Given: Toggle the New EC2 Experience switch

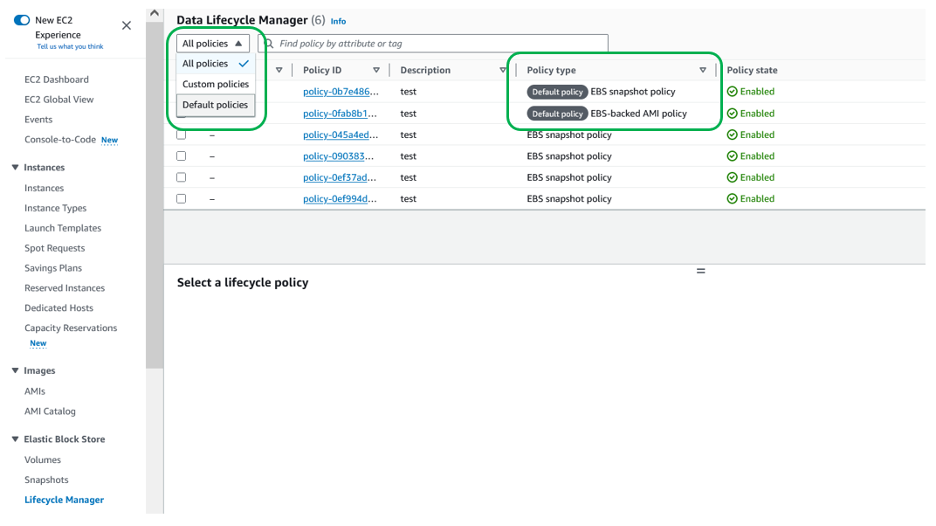Looking at the screenshot, I should point(21,20).
